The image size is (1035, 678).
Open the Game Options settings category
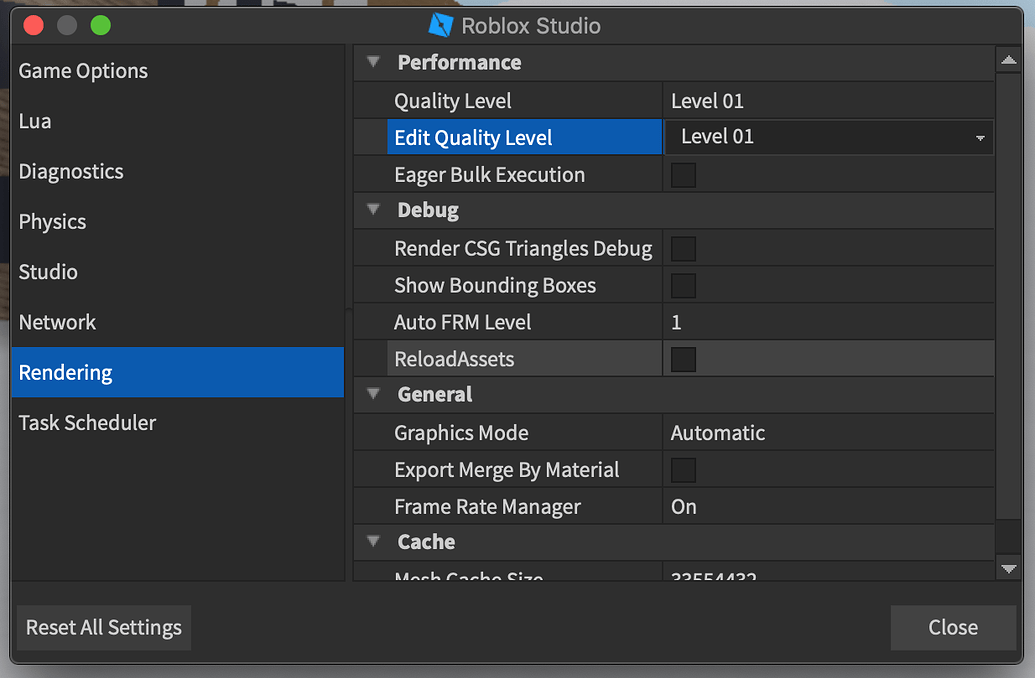178,71
